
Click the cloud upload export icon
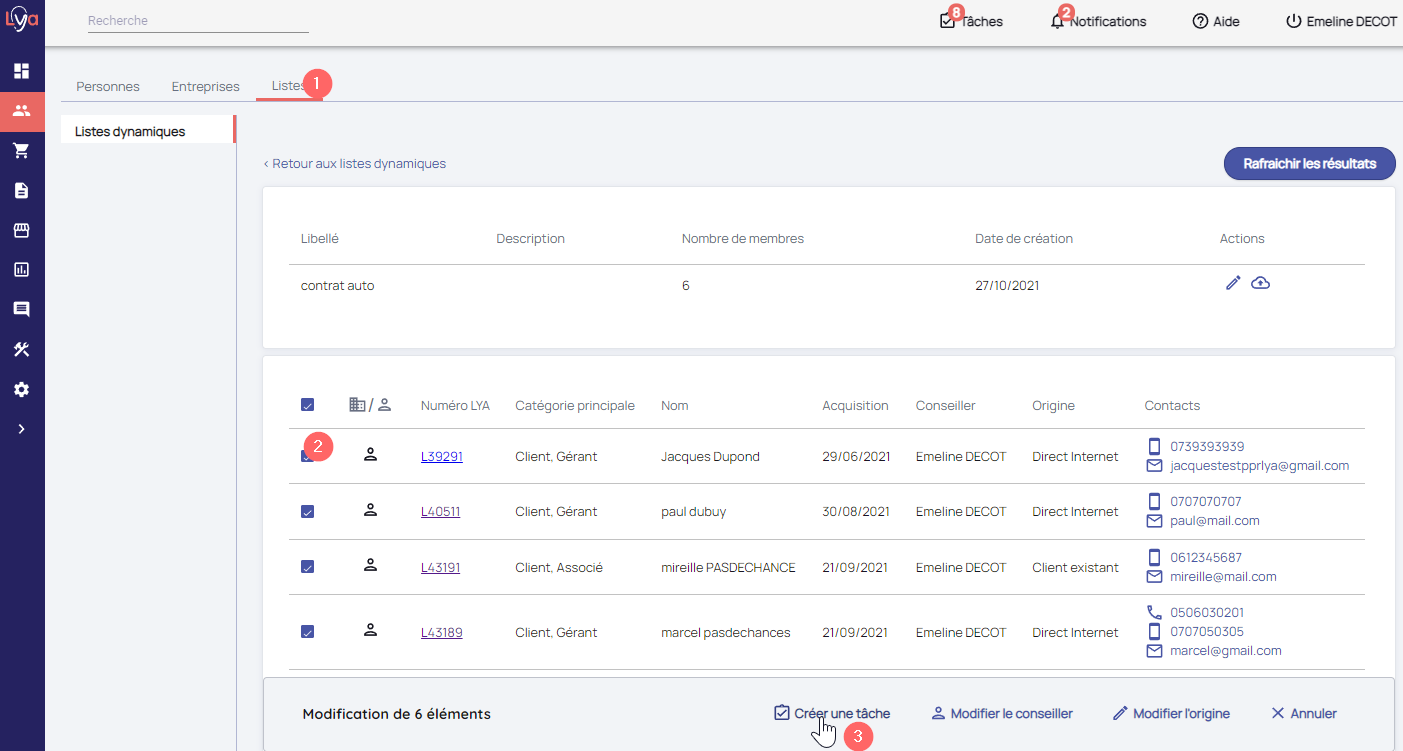(1261, 283)
